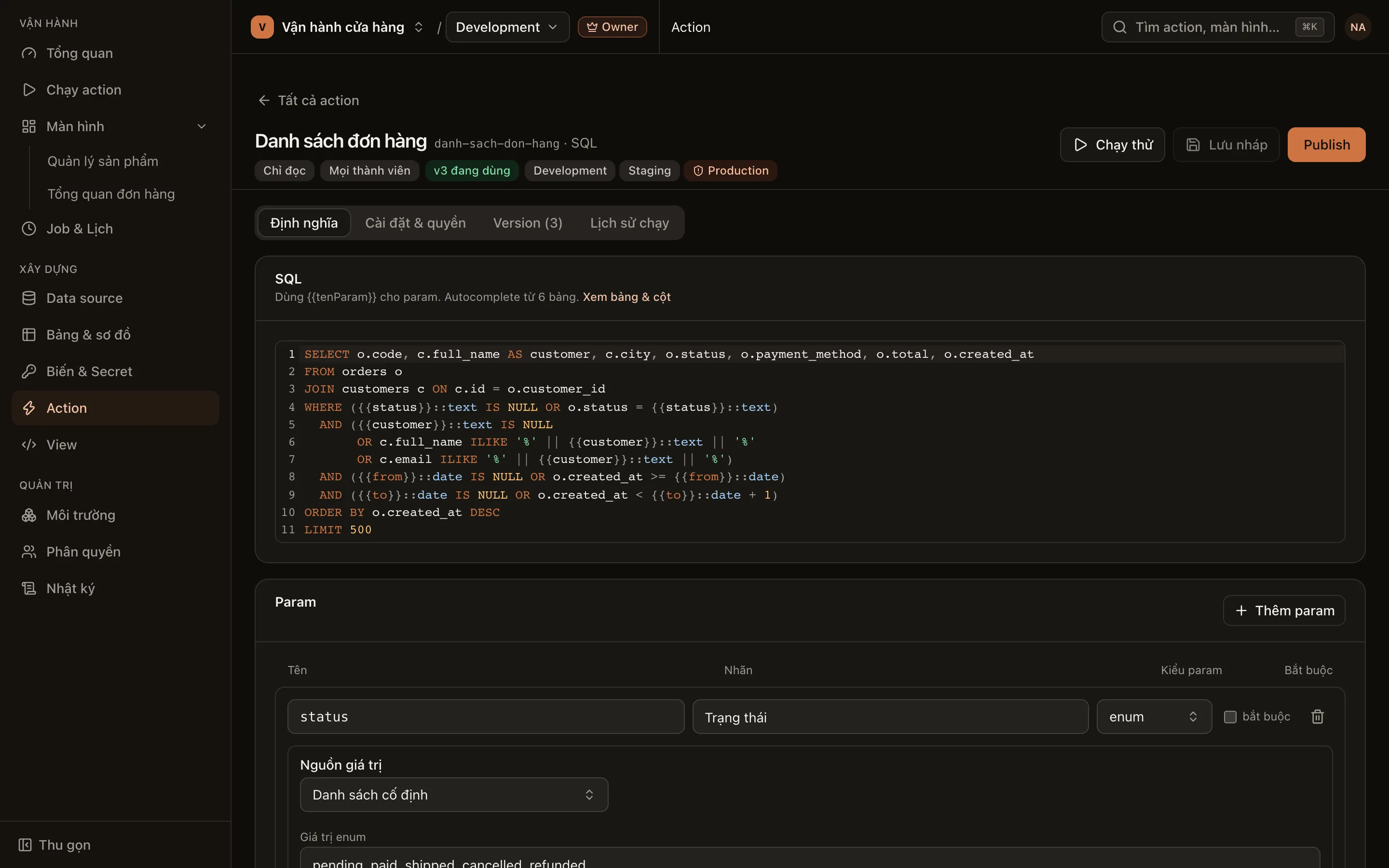This screenshot has width=1389, height=868.
Task: Click the status name input field
Action: pyautogui.click(x=486, y=717)
